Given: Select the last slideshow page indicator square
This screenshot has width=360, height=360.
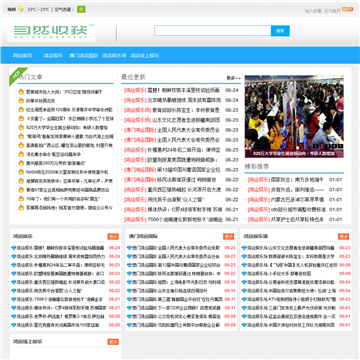Looking at the screenshot, I should (340, 146).
